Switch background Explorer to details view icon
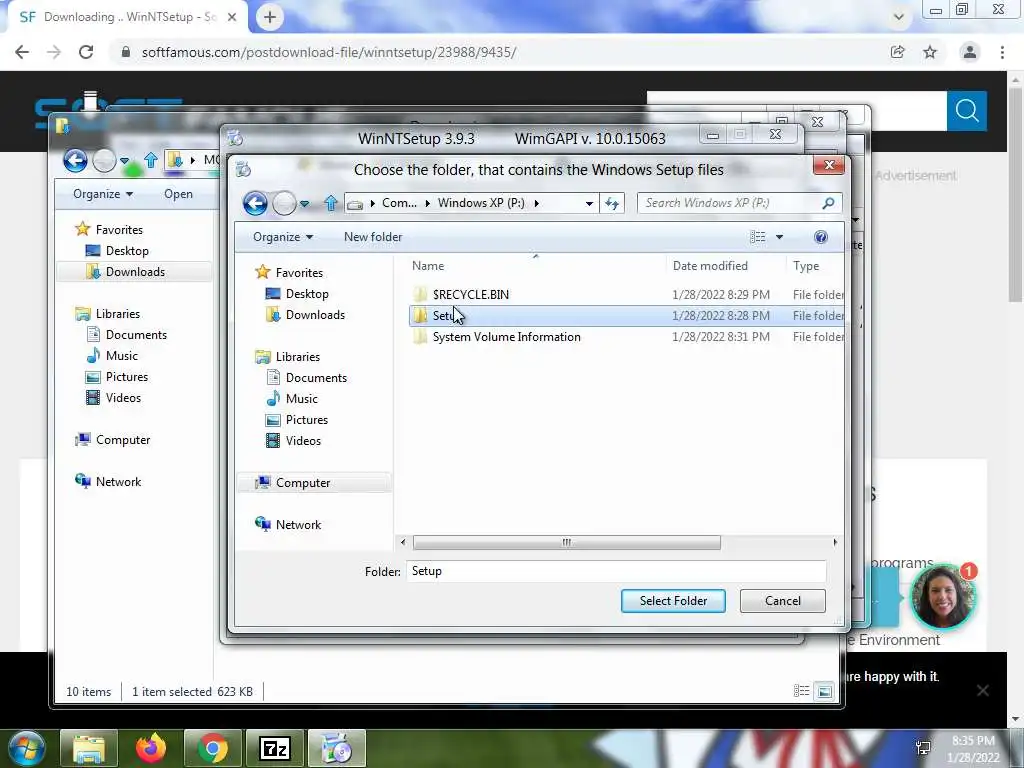Image resolution: width=1024 pixels, height=768 pixels. [801, 691]
